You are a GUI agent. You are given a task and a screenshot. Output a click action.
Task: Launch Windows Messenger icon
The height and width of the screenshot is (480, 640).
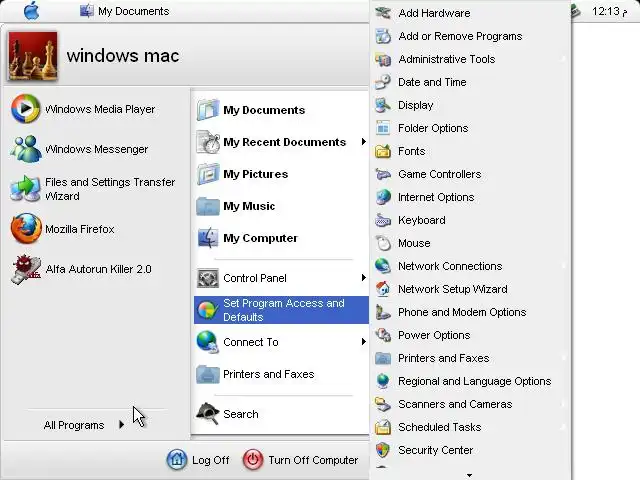(x=25, y=149)
